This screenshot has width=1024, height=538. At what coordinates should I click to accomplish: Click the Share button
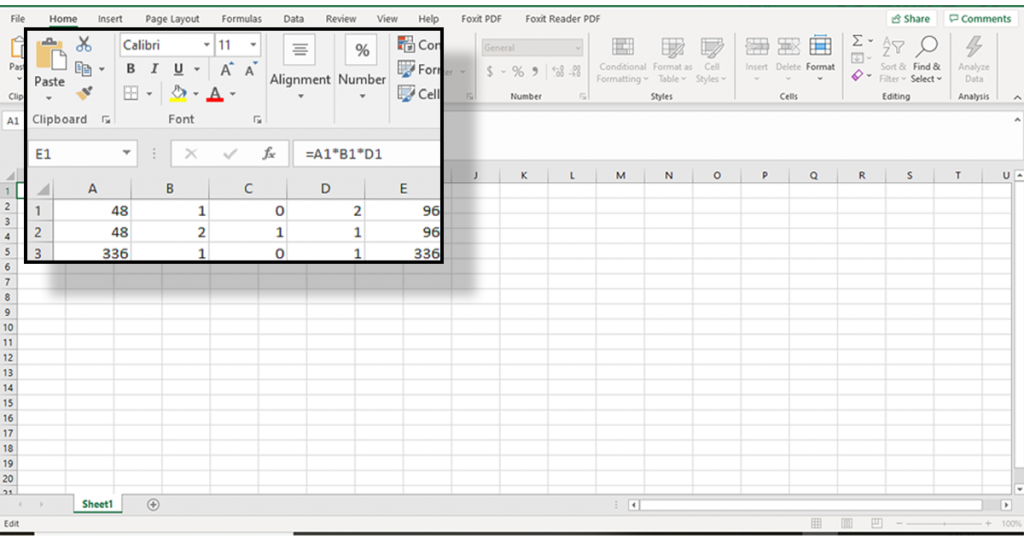click(910, 19)
